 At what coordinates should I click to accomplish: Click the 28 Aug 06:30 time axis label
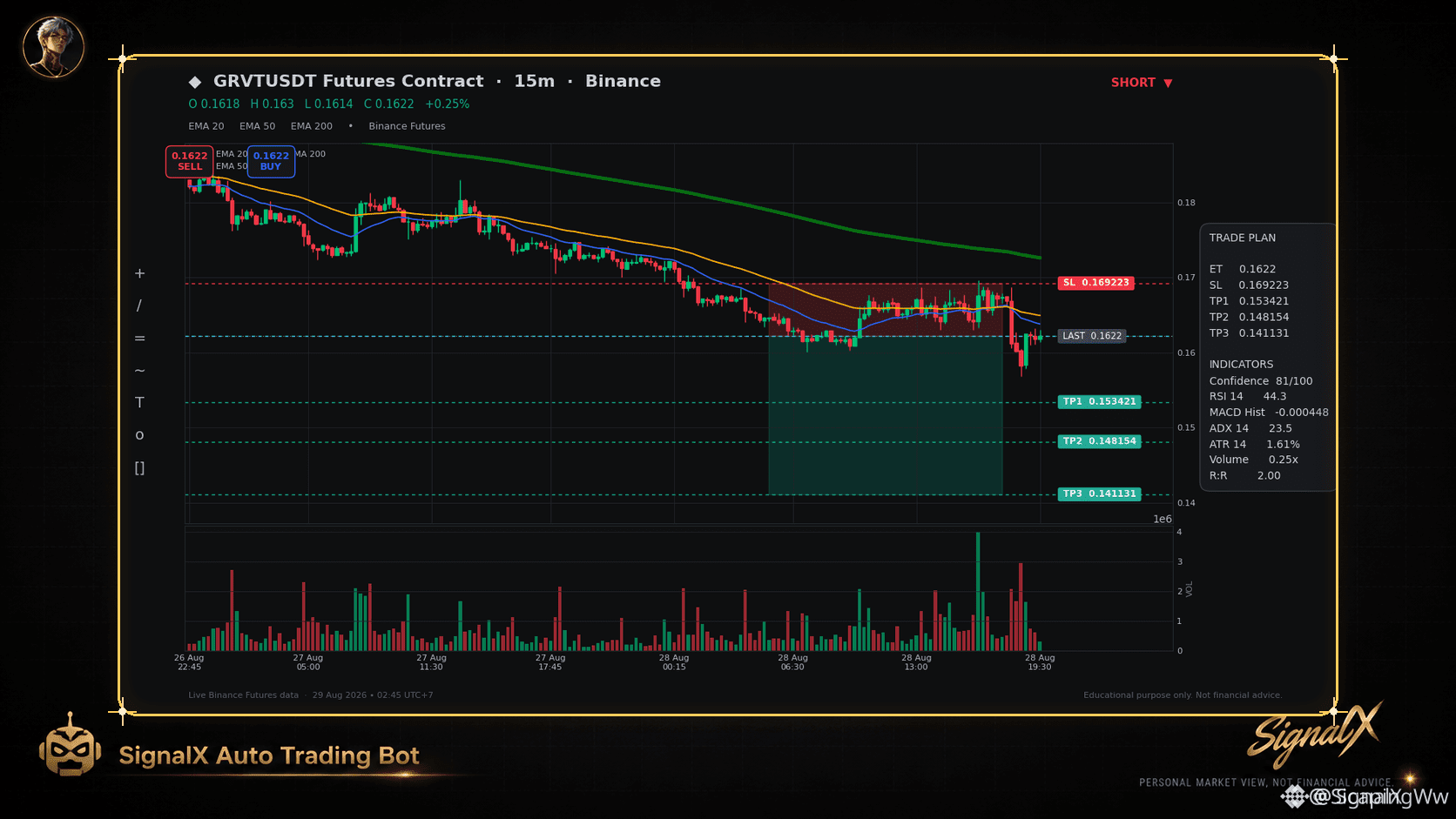pyautogui.click(x=792, y=662)
